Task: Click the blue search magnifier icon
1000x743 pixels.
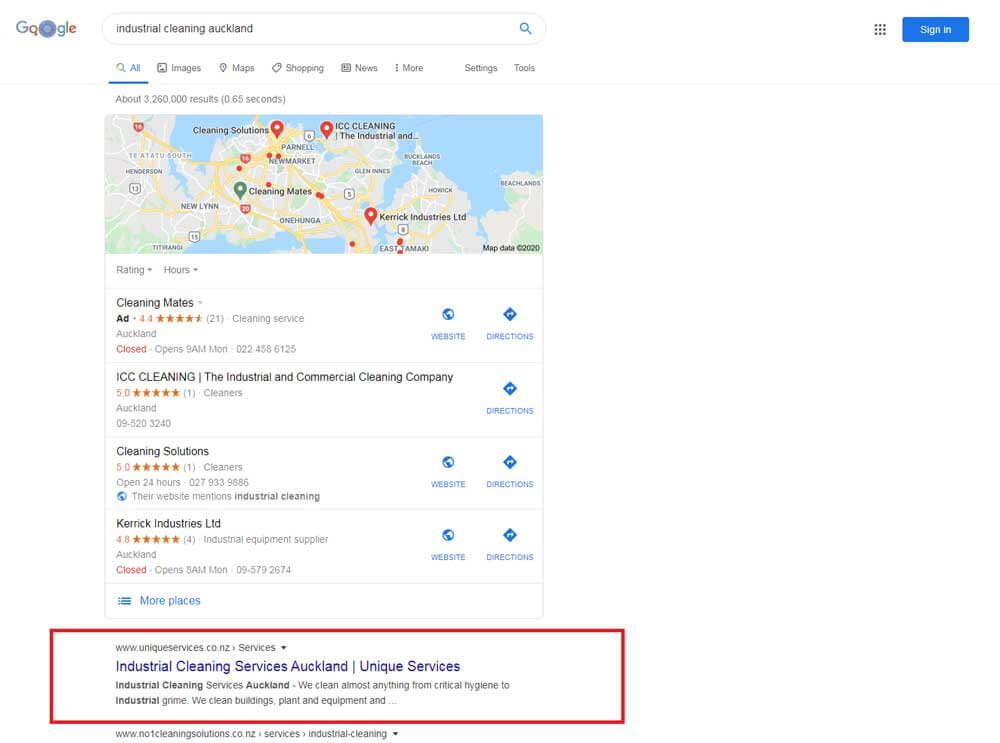Action: pyautogui.click(x=525, y=29)
